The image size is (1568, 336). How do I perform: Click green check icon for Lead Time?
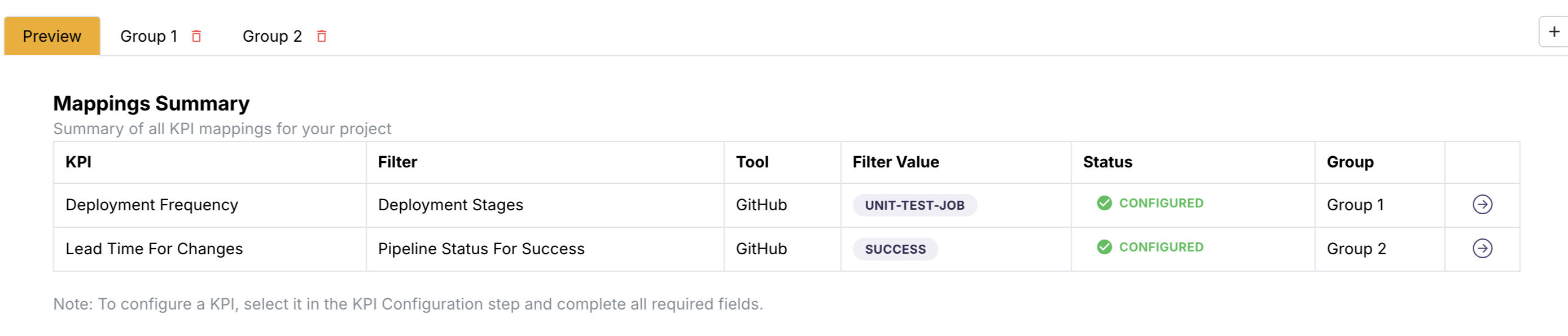point(1104,247)
